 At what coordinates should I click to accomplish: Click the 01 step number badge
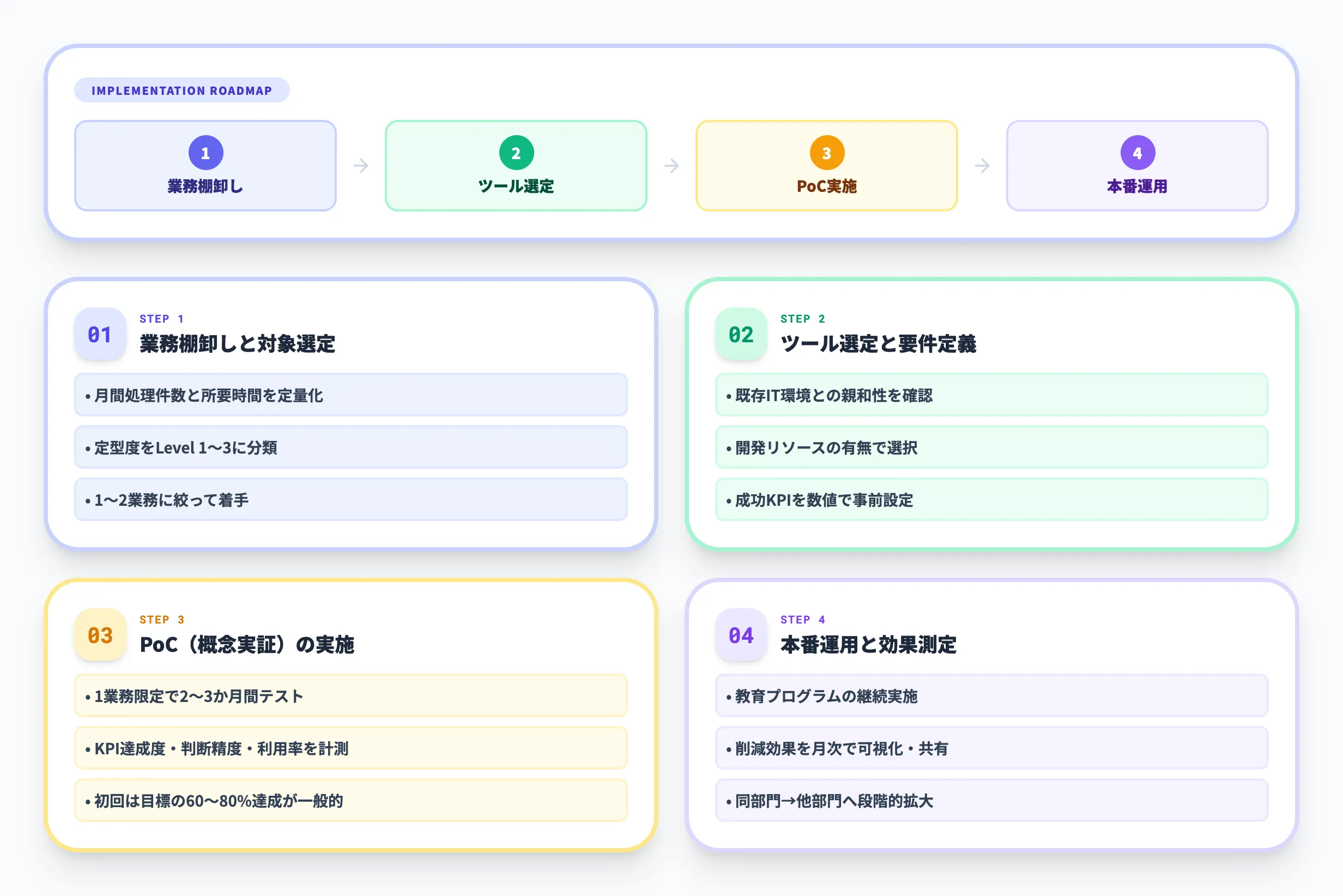99,334
